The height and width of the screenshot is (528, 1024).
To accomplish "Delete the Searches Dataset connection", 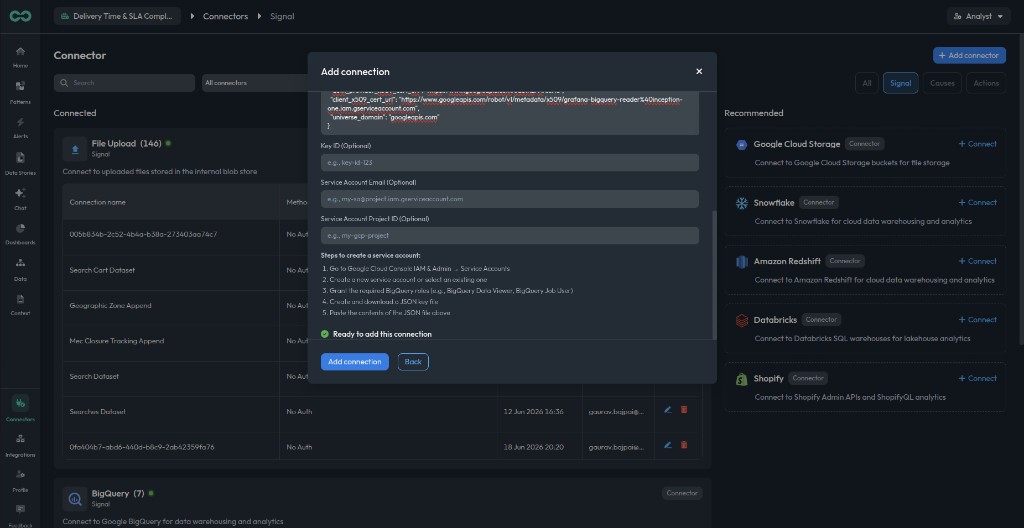I will 684,410.
